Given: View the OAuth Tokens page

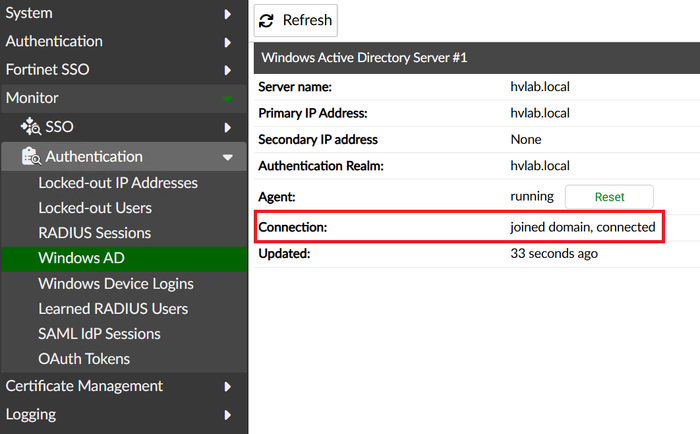Looking at the screenshot, I should (x=84, y=359).
